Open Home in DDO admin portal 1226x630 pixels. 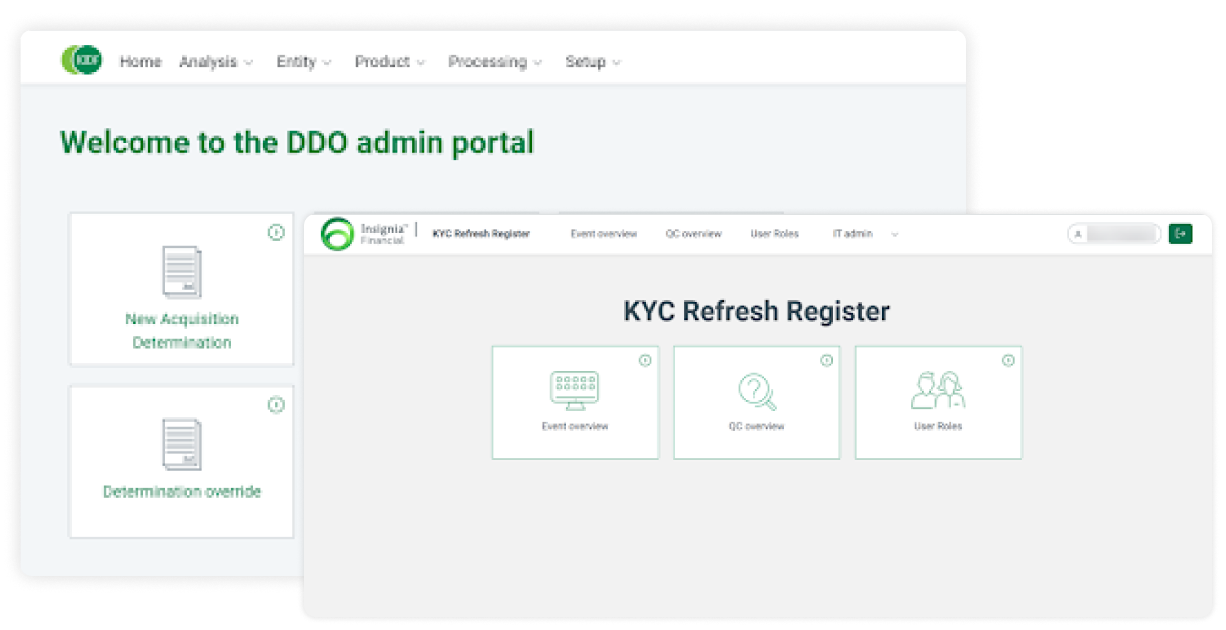coord(140,62)
